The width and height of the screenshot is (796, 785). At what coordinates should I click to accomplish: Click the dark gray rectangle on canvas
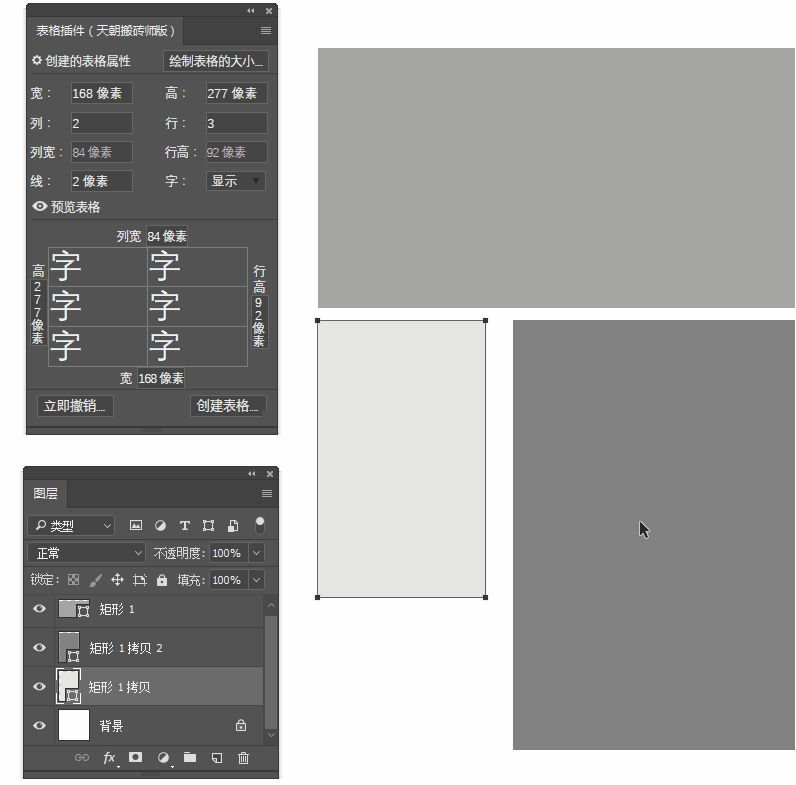click(x=654, y=535)
